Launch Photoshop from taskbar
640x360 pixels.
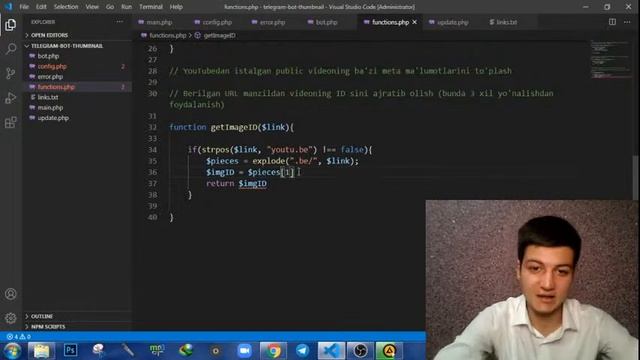70,350
